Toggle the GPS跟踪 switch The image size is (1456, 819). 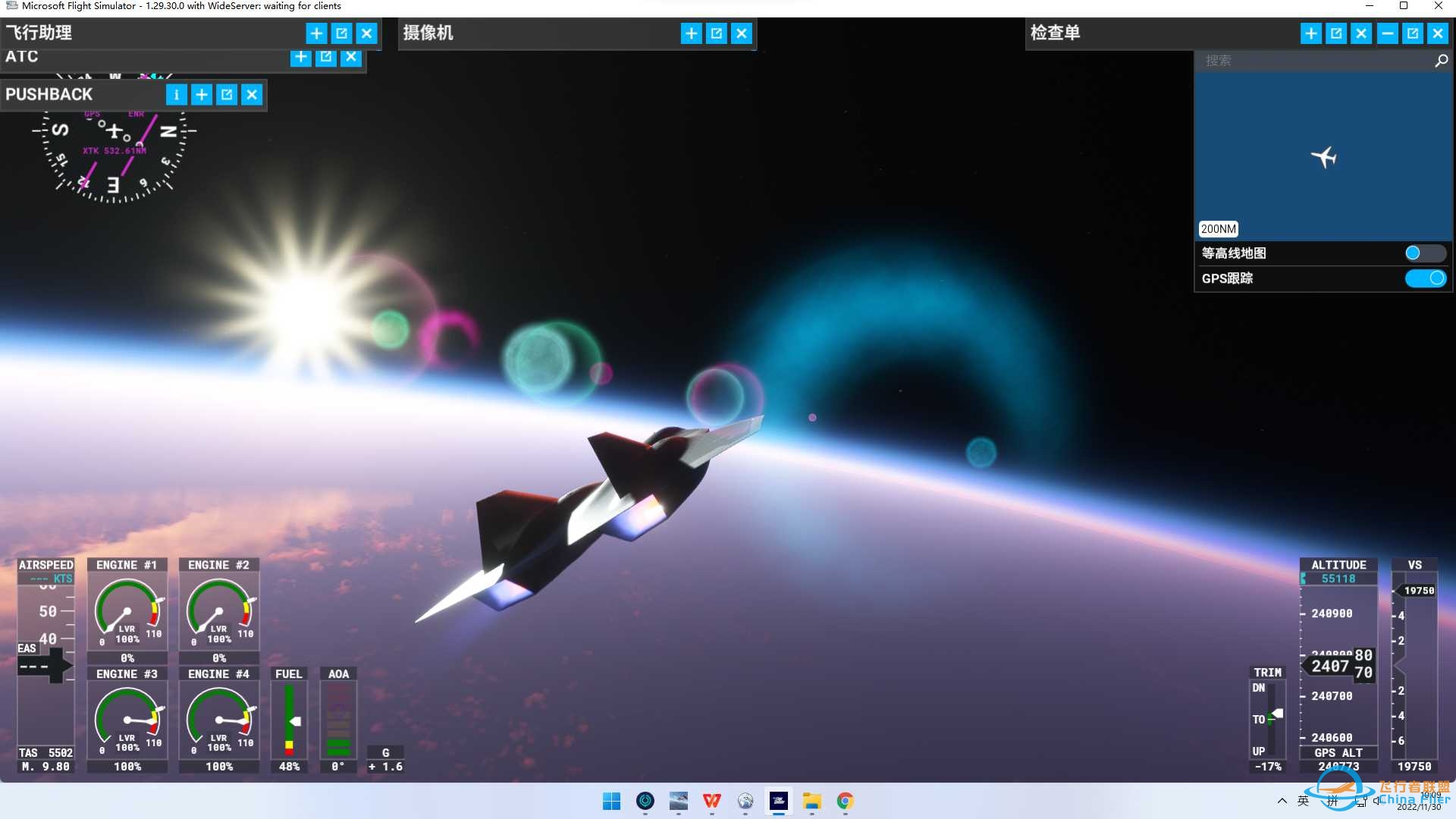pyautogui.click(x=1424, y=278)
